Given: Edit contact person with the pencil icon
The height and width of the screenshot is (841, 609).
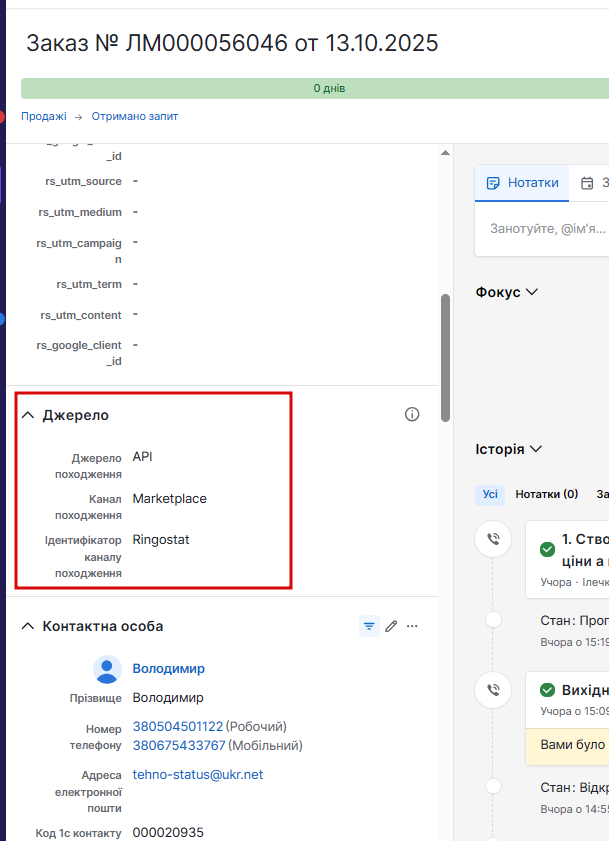Looking at the screenshot, I should [391, 626].
